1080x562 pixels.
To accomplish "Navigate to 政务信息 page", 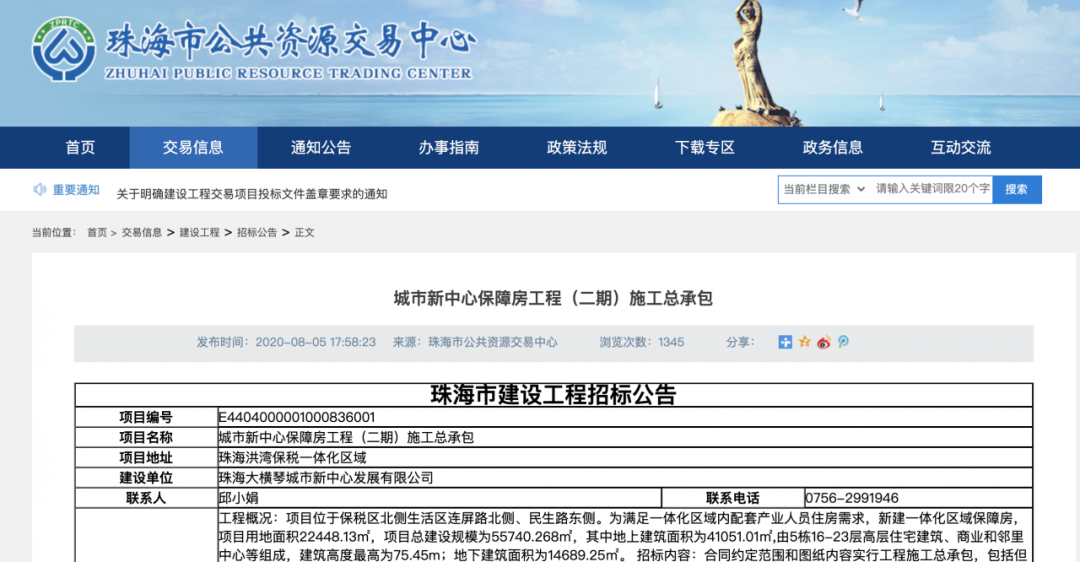I will click(833, 147).
